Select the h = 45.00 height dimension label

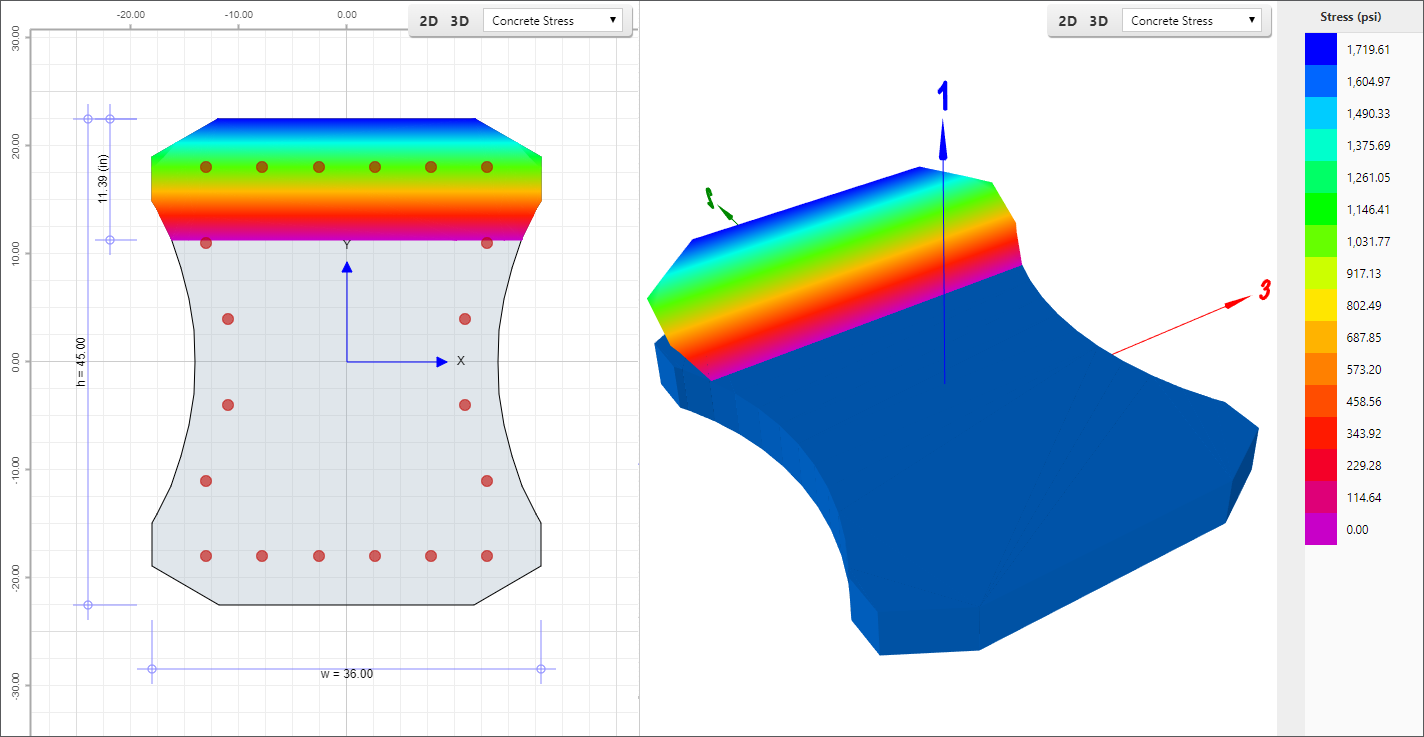pyautogui.click(x=81, y=362)
